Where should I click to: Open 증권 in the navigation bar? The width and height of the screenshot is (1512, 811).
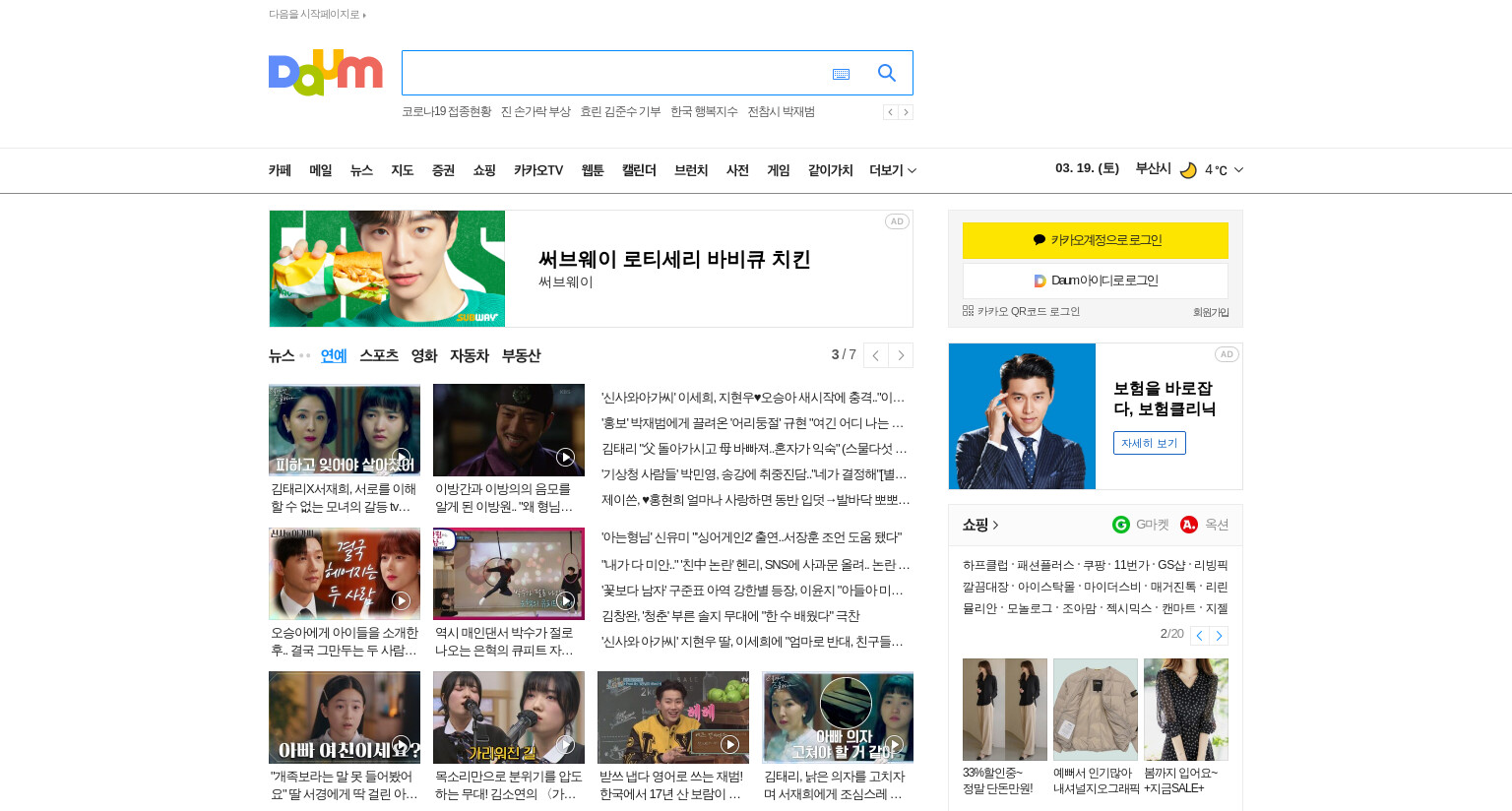443,170
